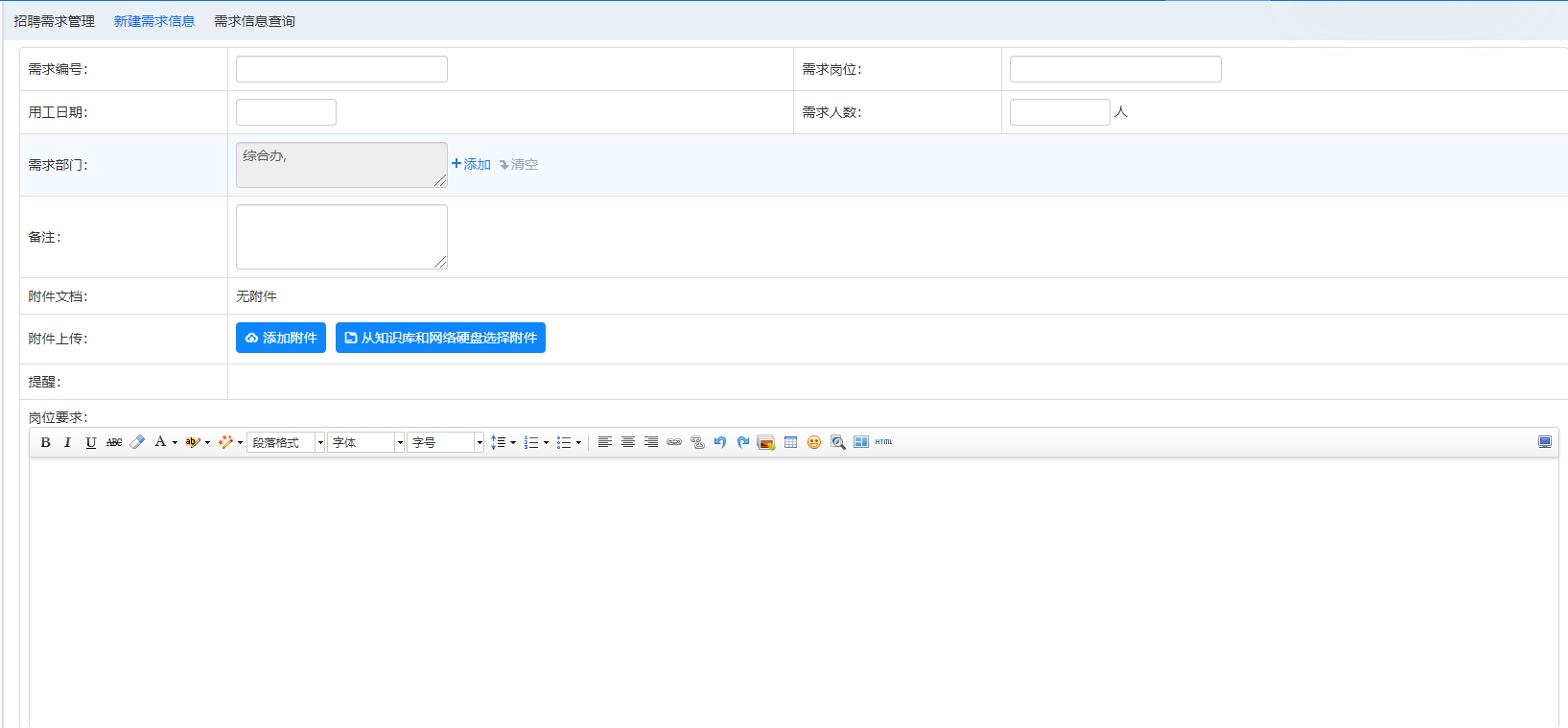1568x728 pixels.
Task: Insert a hyperlink with link icon
Action: pos(674,442)
